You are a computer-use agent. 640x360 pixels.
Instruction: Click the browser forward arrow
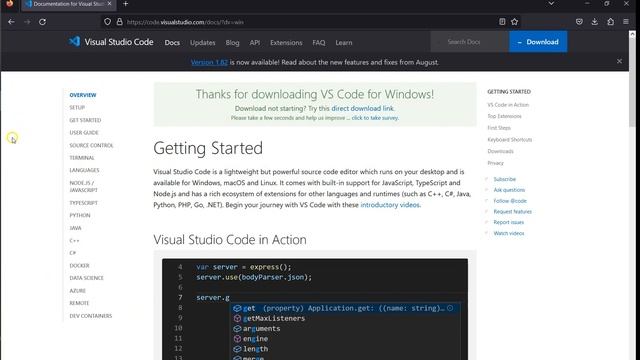point(27,22)
